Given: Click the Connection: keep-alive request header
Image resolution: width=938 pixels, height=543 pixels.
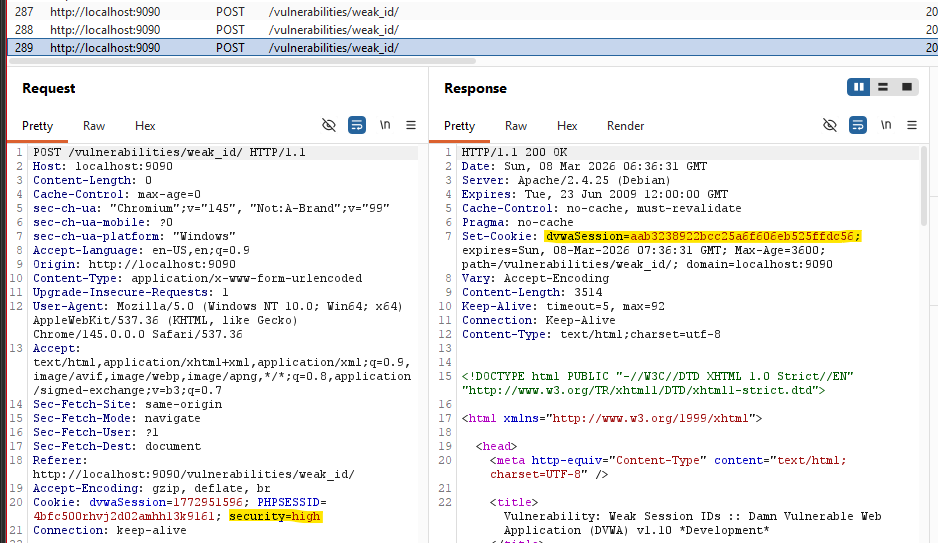Looking at the screenshot, I should [109, 530].
